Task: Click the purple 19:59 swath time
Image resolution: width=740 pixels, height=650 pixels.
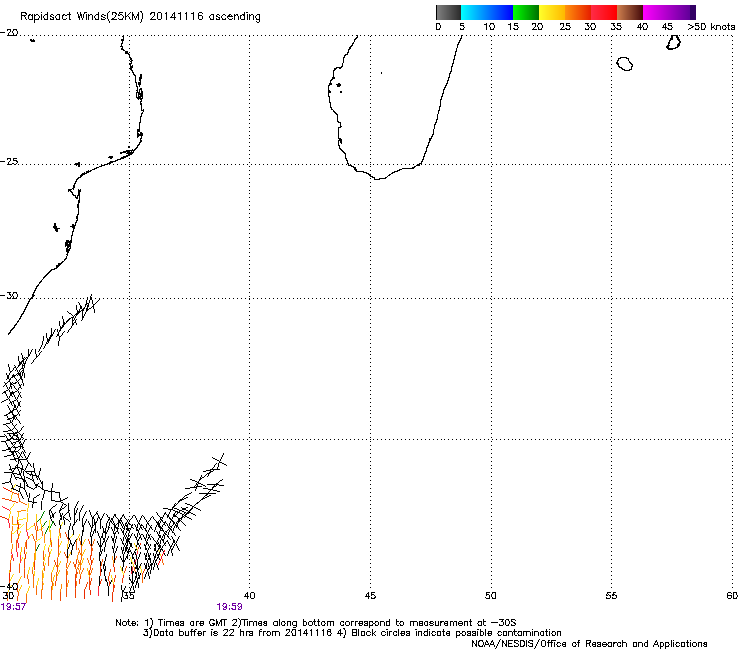Action: (229, 607)
